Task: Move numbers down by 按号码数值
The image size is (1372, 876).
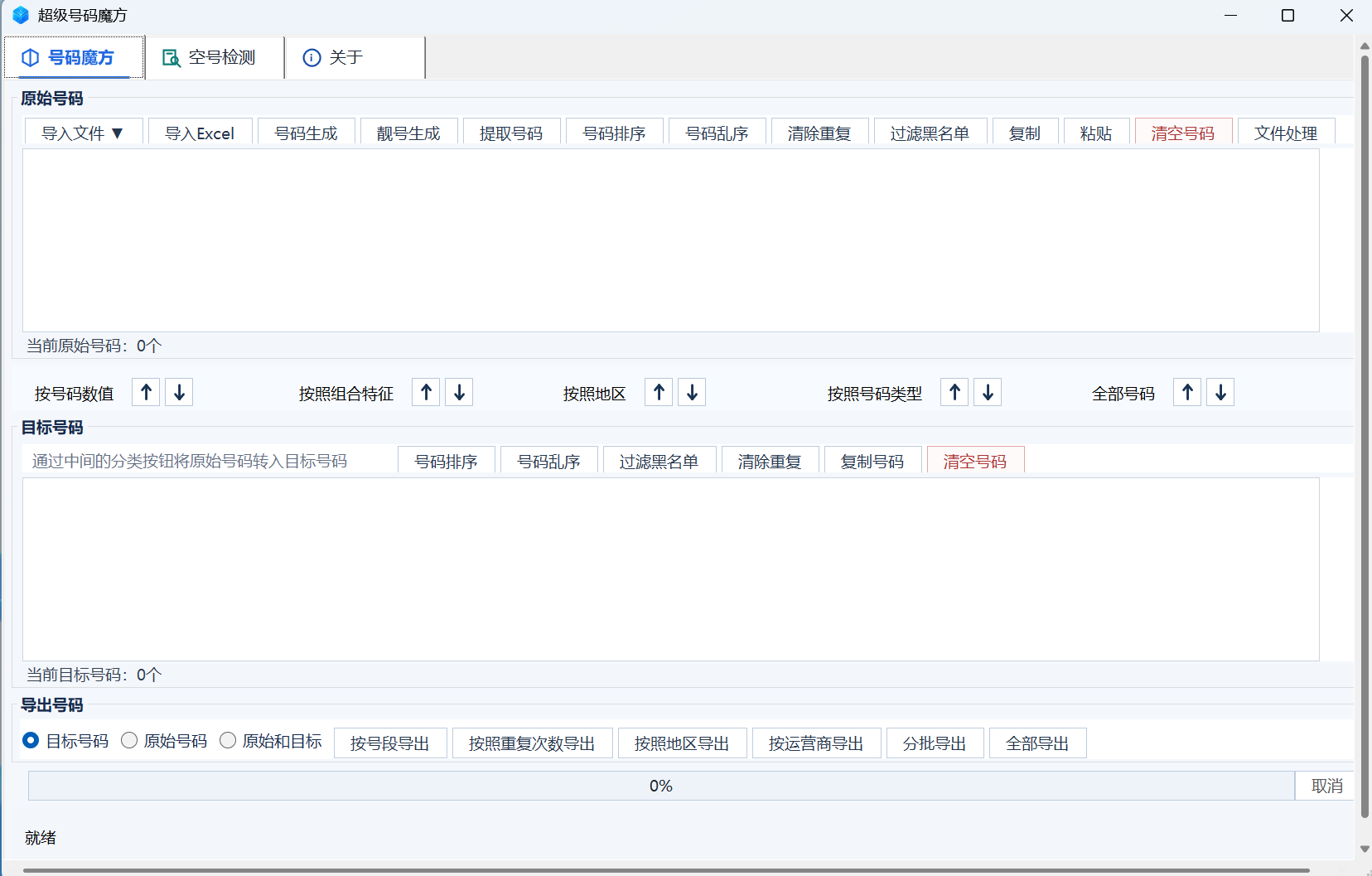Action: tap(179, 392)
